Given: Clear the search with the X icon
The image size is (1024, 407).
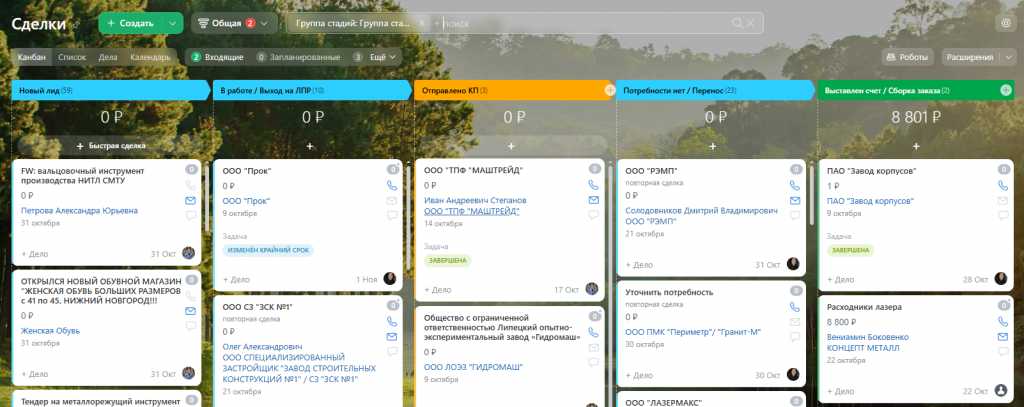Looking at the screenshot, I should [x=750, y=23].
